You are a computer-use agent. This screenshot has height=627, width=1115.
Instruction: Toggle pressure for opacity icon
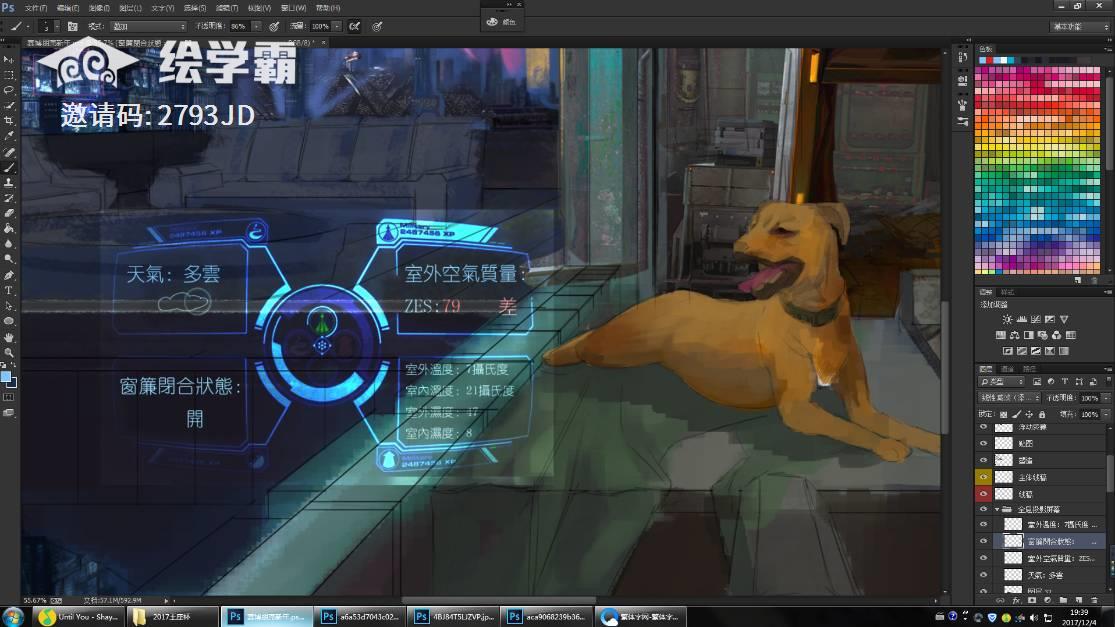click(274, 26)
